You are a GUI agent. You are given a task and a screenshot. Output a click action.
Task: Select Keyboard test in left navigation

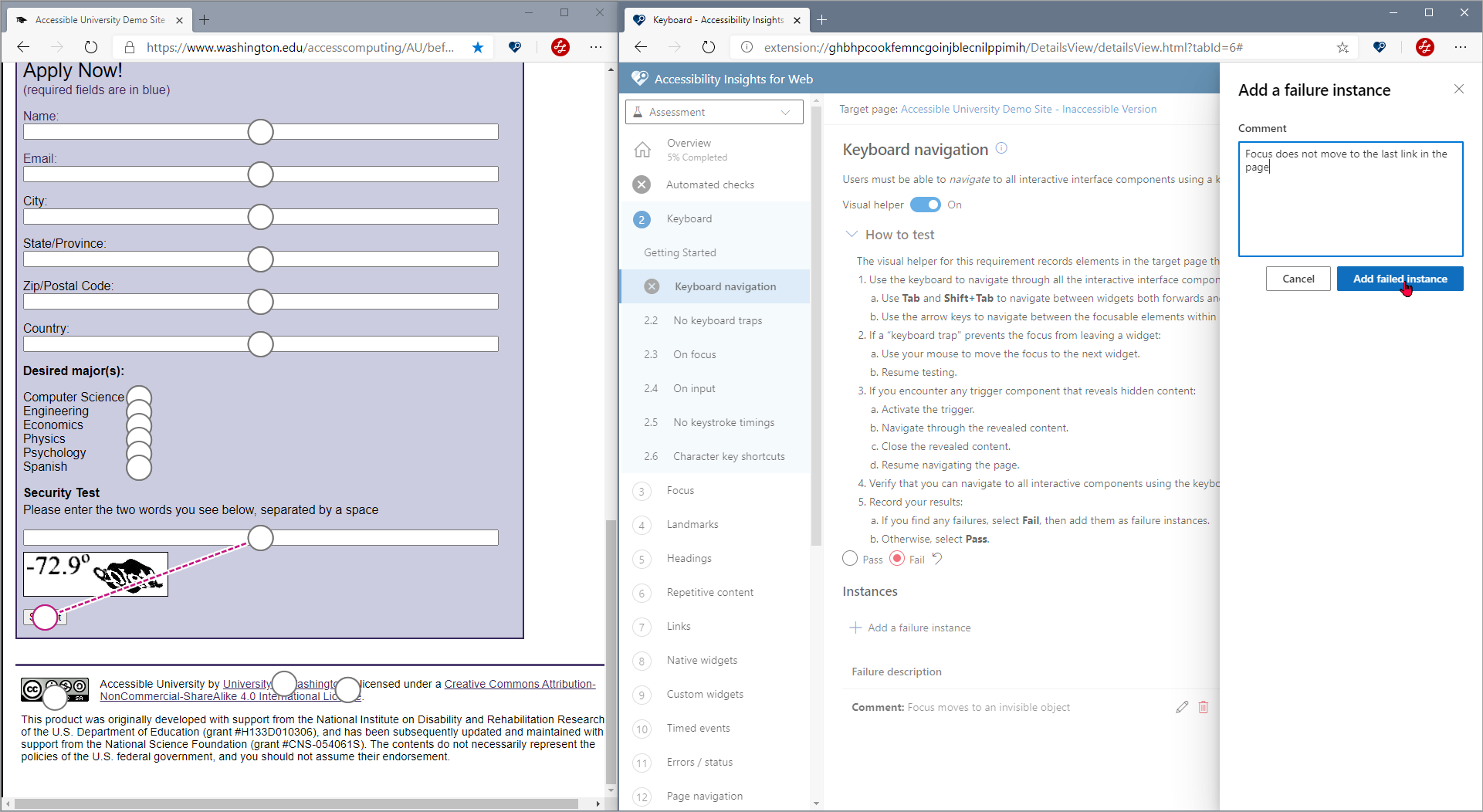[x=715, y=218]
